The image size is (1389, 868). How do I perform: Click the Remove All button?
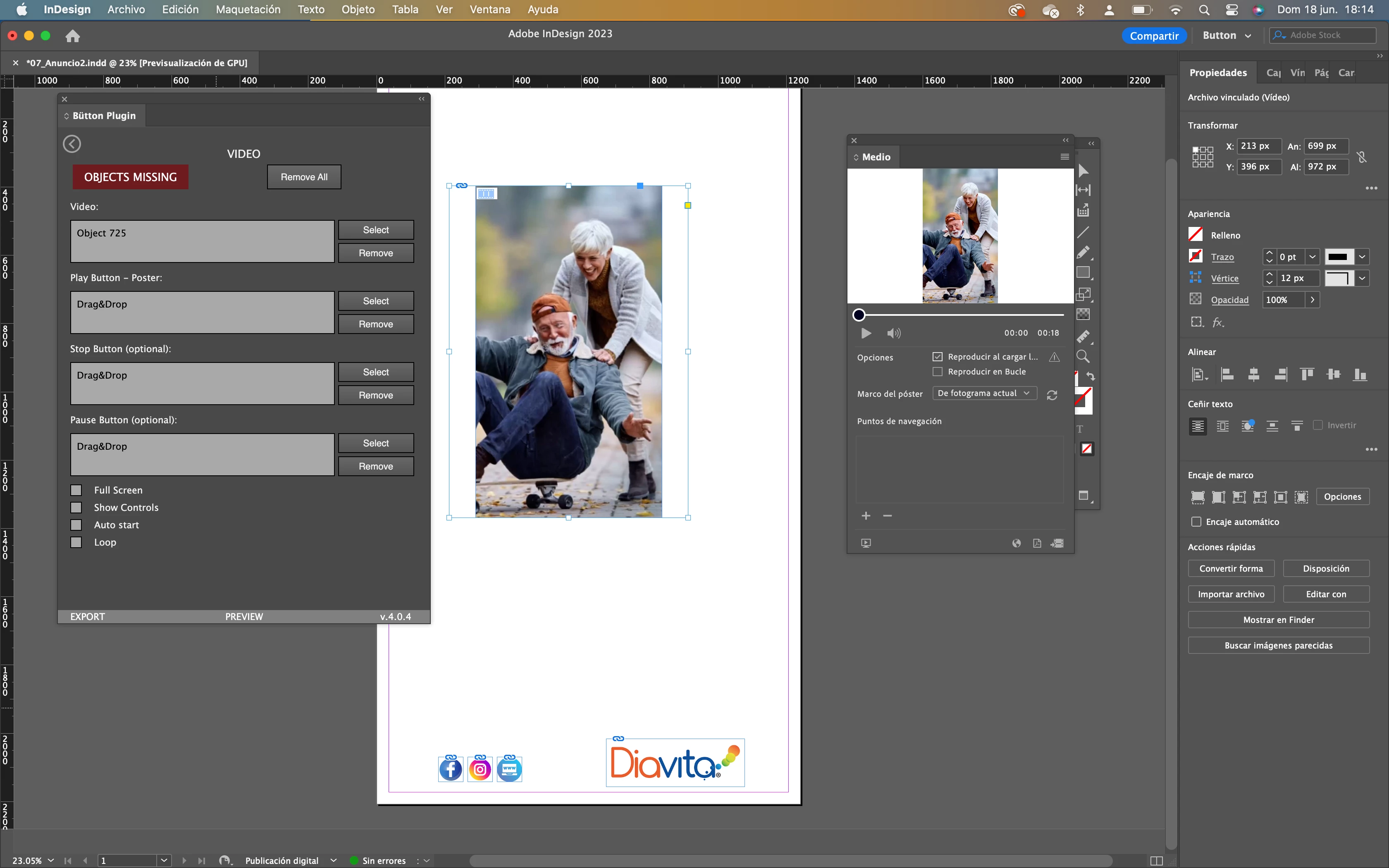click(x=303, y=177)
